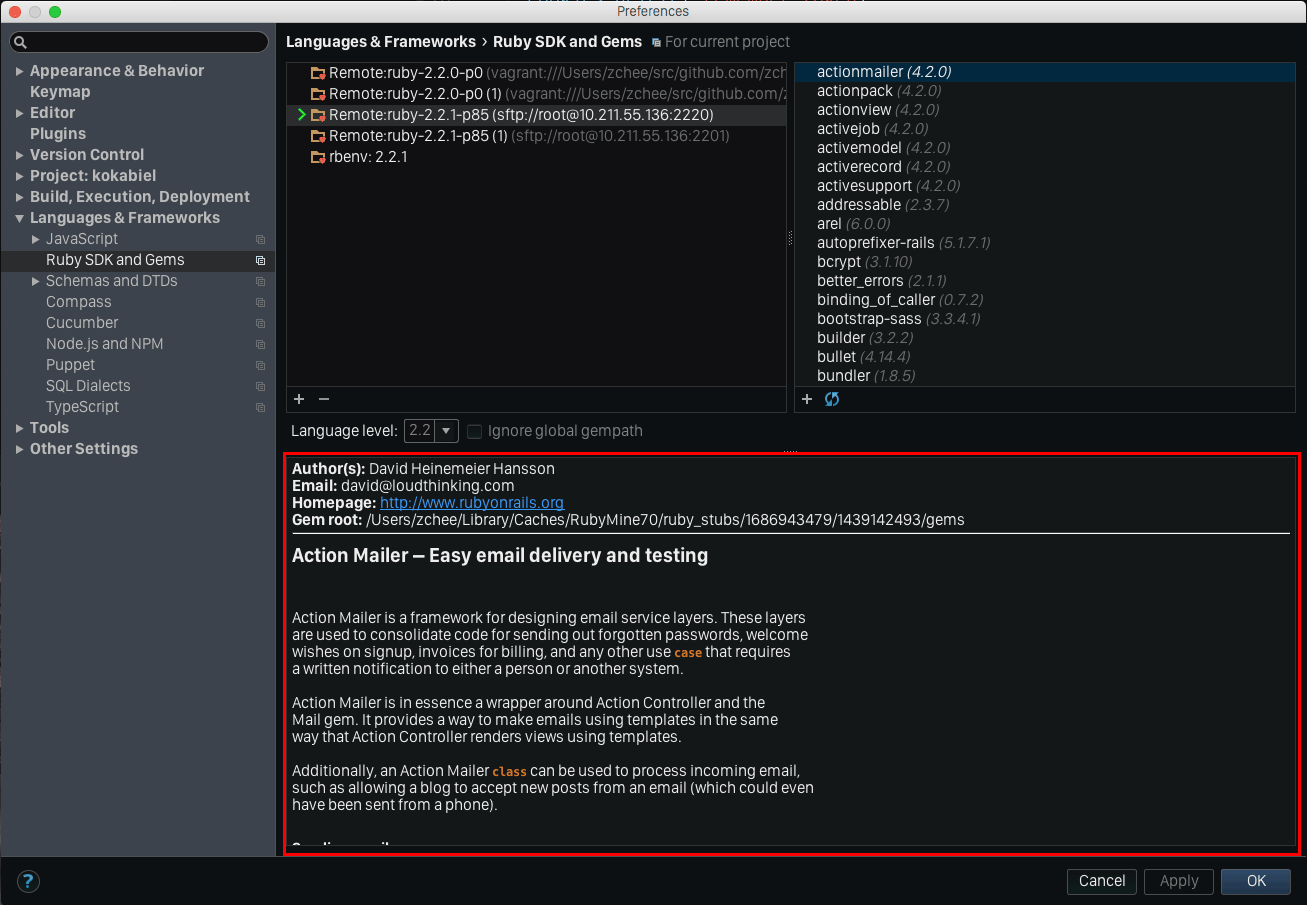Expand Project: kokabiel section
Viewport: 1307px width, 905px height.
pos(20,176)
